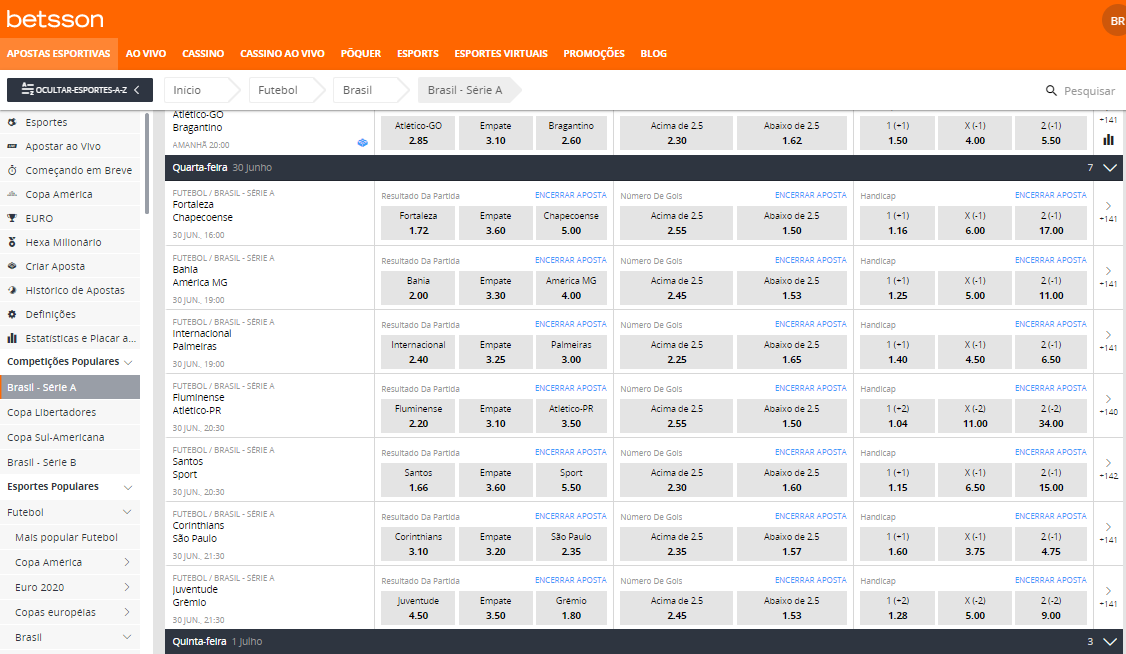This screenshot has height=654, width=1126.
Task: Click Encerrar Aposta for Corinthians Número De Gols
Action: click(x=811, y=516)
